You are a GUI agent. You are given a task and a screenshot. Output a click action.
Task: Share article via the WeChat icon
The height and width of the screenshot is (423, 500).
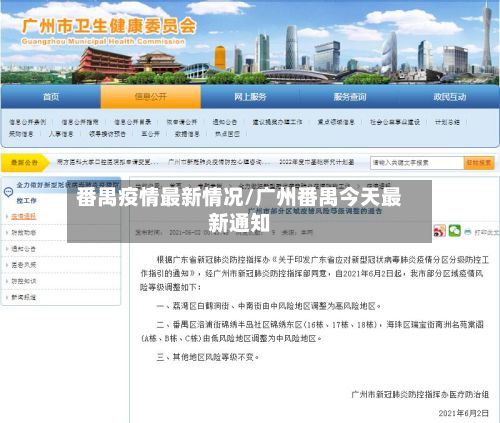click(455, 231)
